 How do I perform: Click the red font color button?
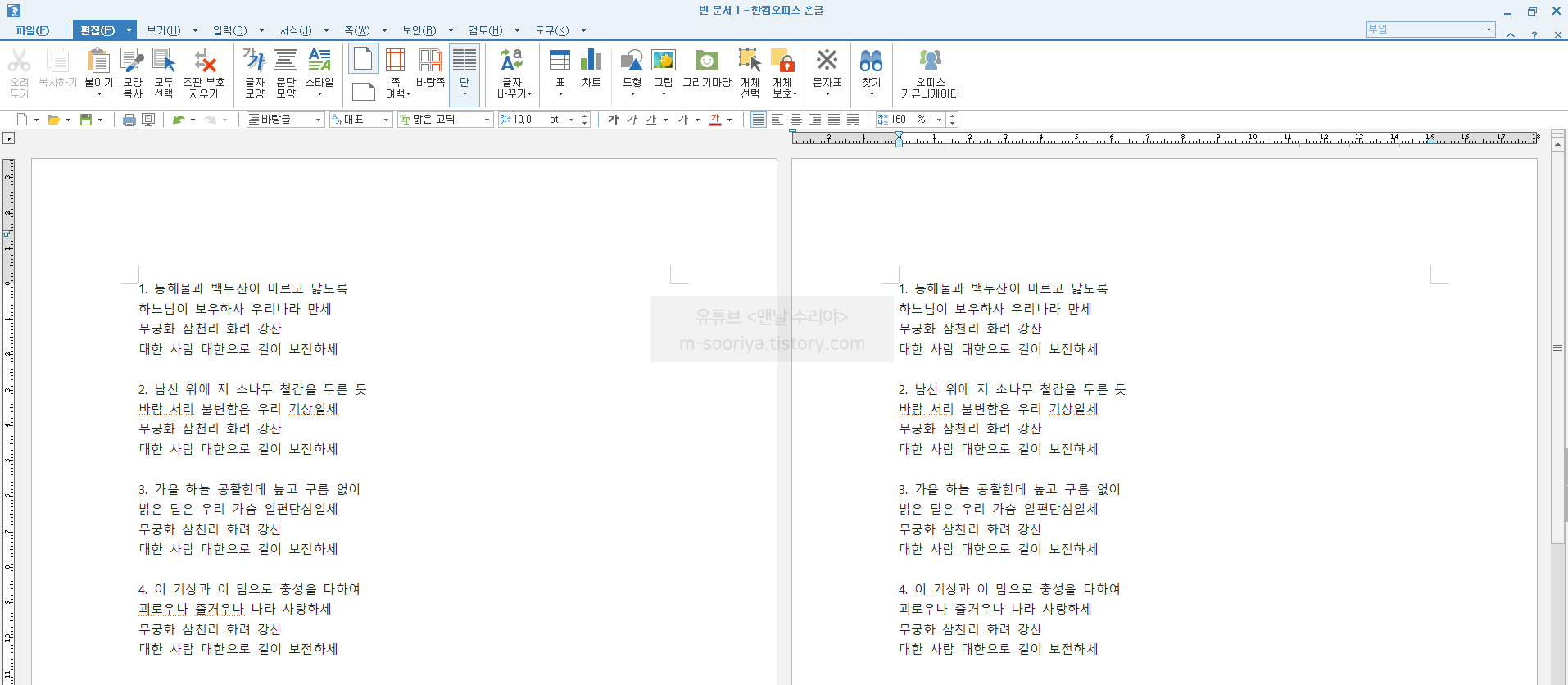tap(715, 120)
